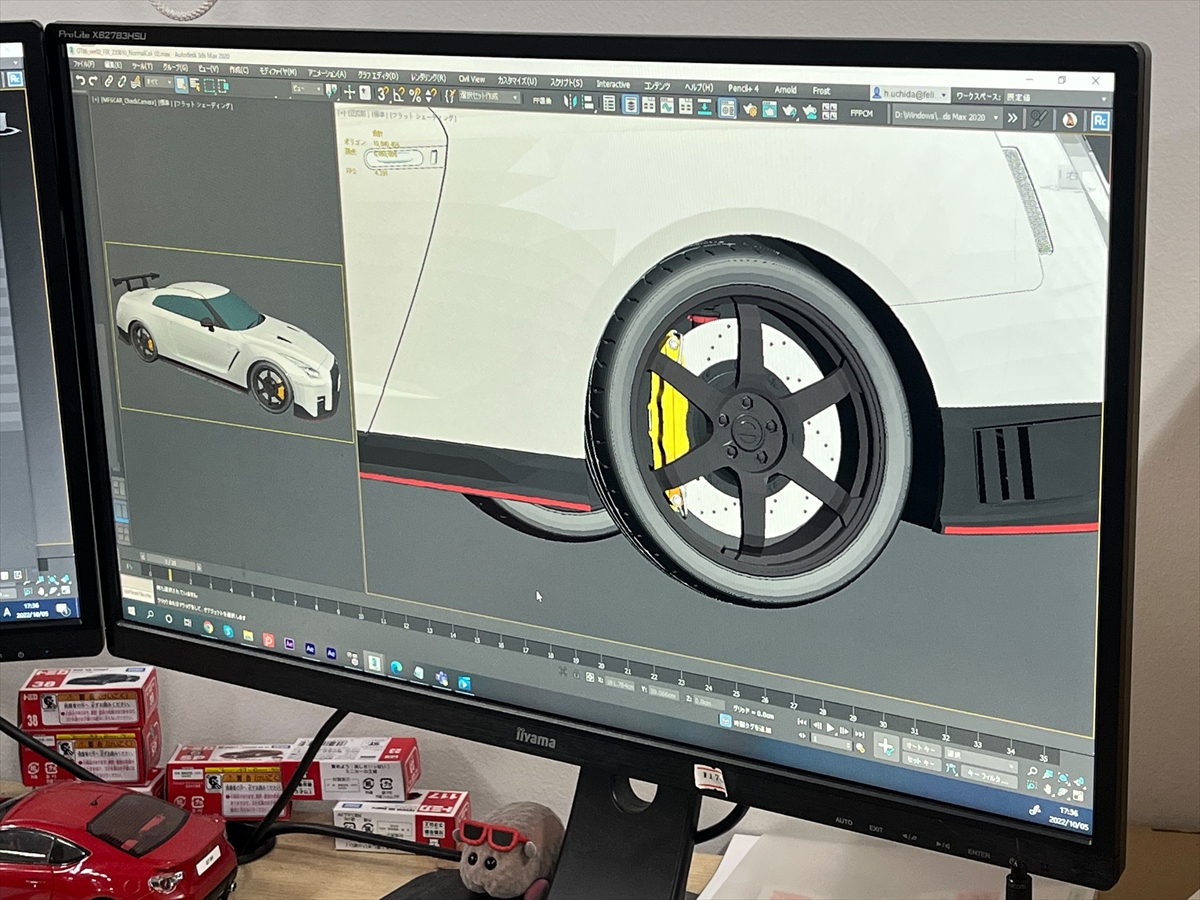Image resolution: width=1200 pixels, height=900 pixels.
Task: Open the Animation menu
Action: pos(327,73)
